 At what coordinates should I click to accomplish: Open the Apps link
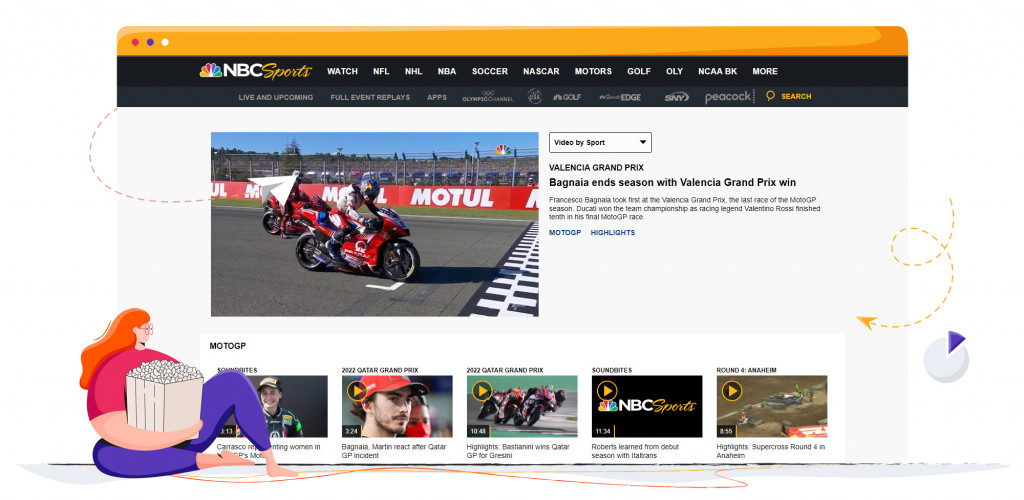tap(437, 97)
